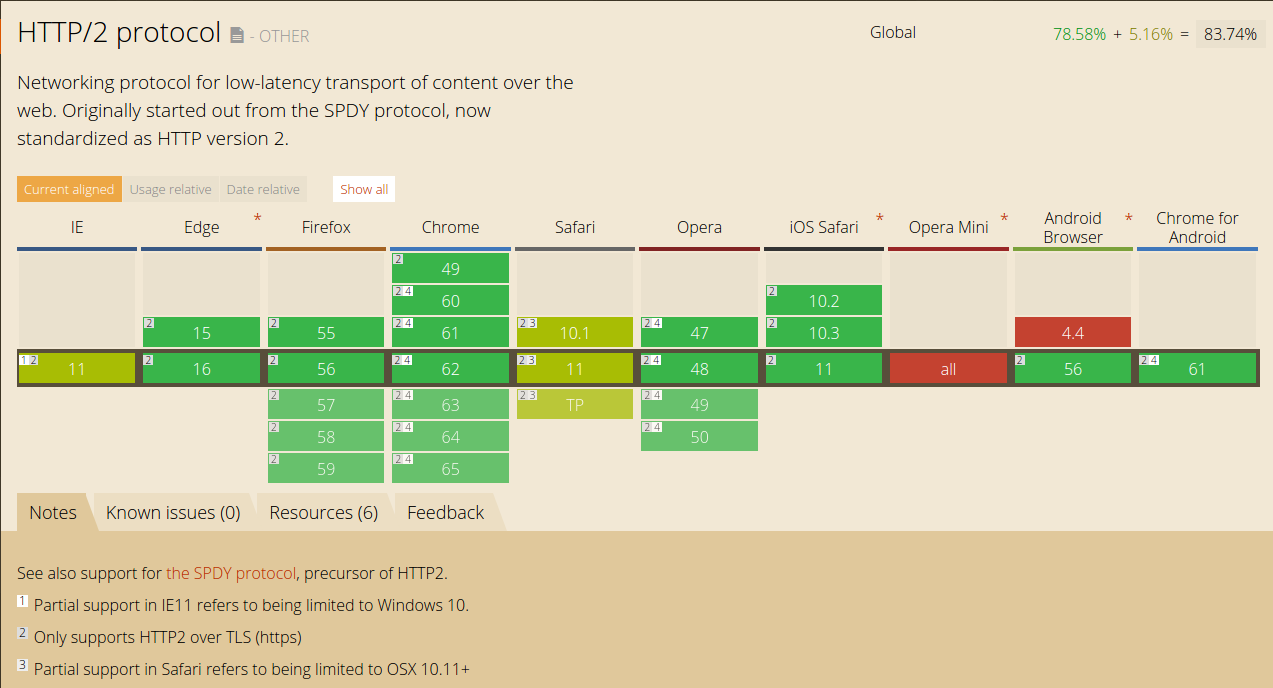Click the note marker on Firefox 59 cell
This screenshot has width=1273, height=688.
[x=273, y=459]
